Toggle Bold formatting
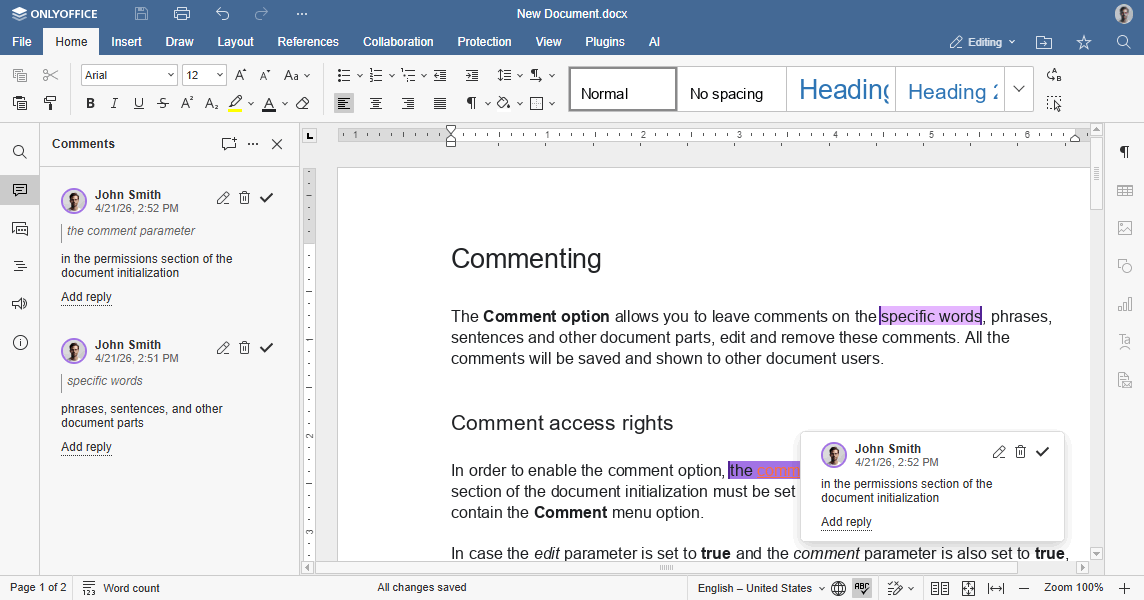This screenshot has height=600, width=1144. pyautogui.click(x=90, y=103)
